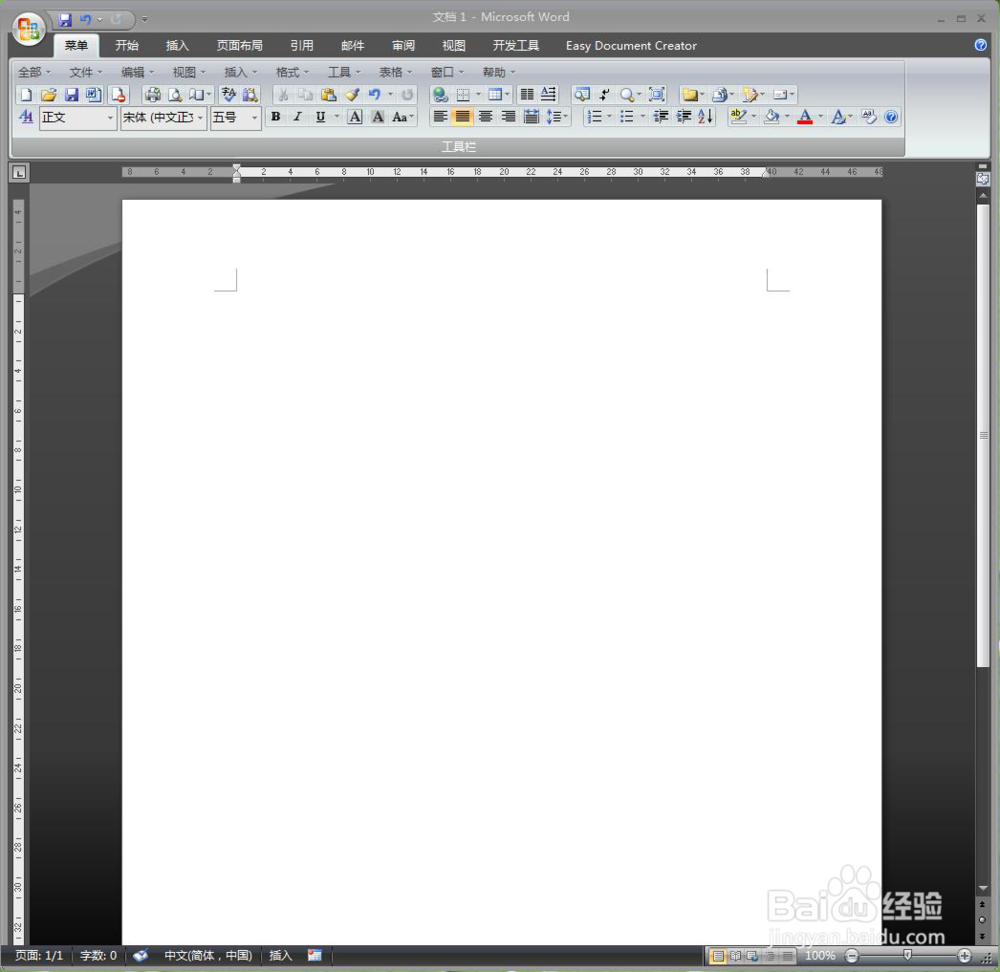The image size is (1000, 972).
Task: Toggle Bold formatting
Action: (276, 117)
